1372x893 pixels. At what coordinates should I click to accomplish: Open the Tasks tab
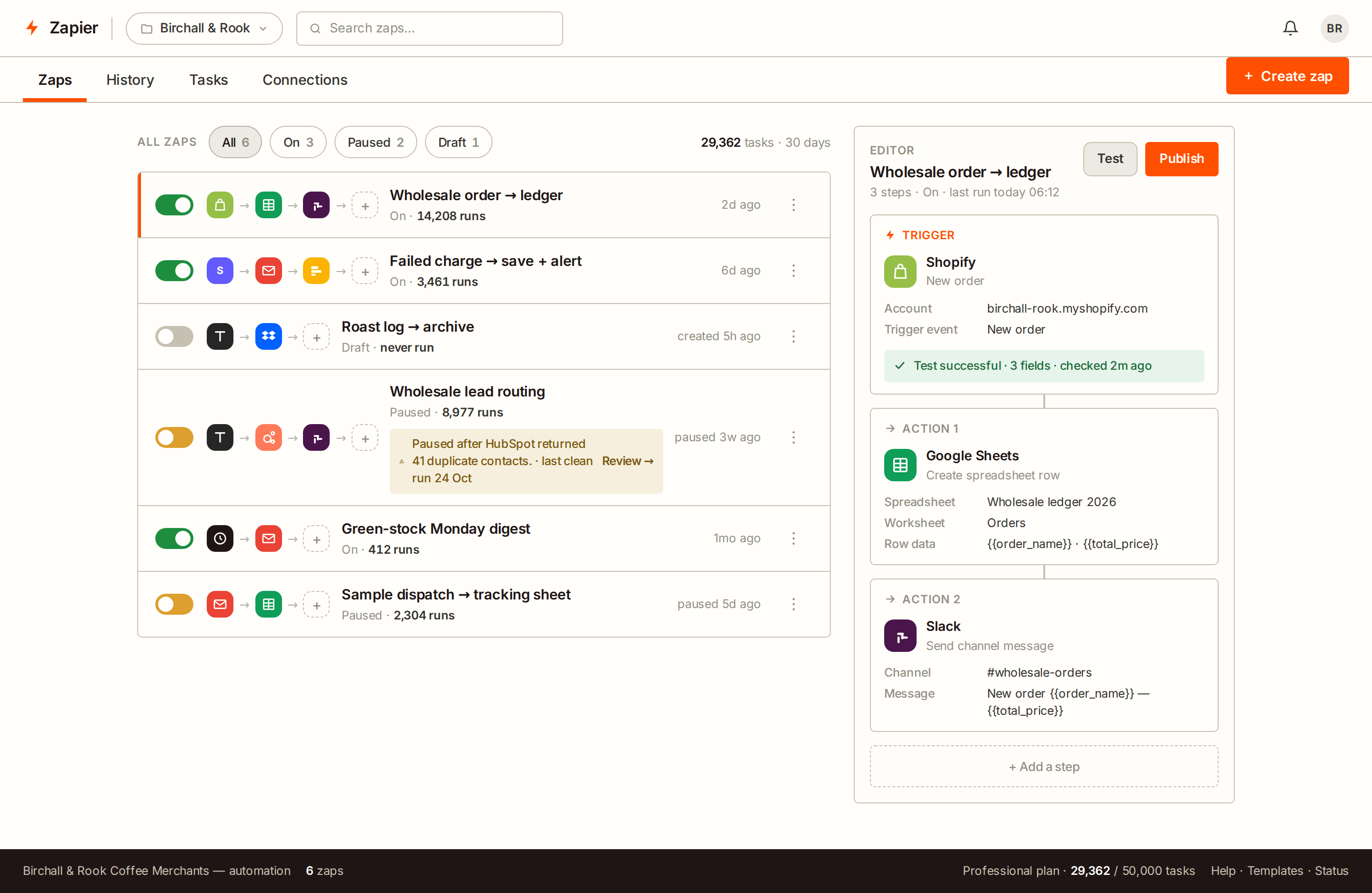tap(209, 80)
